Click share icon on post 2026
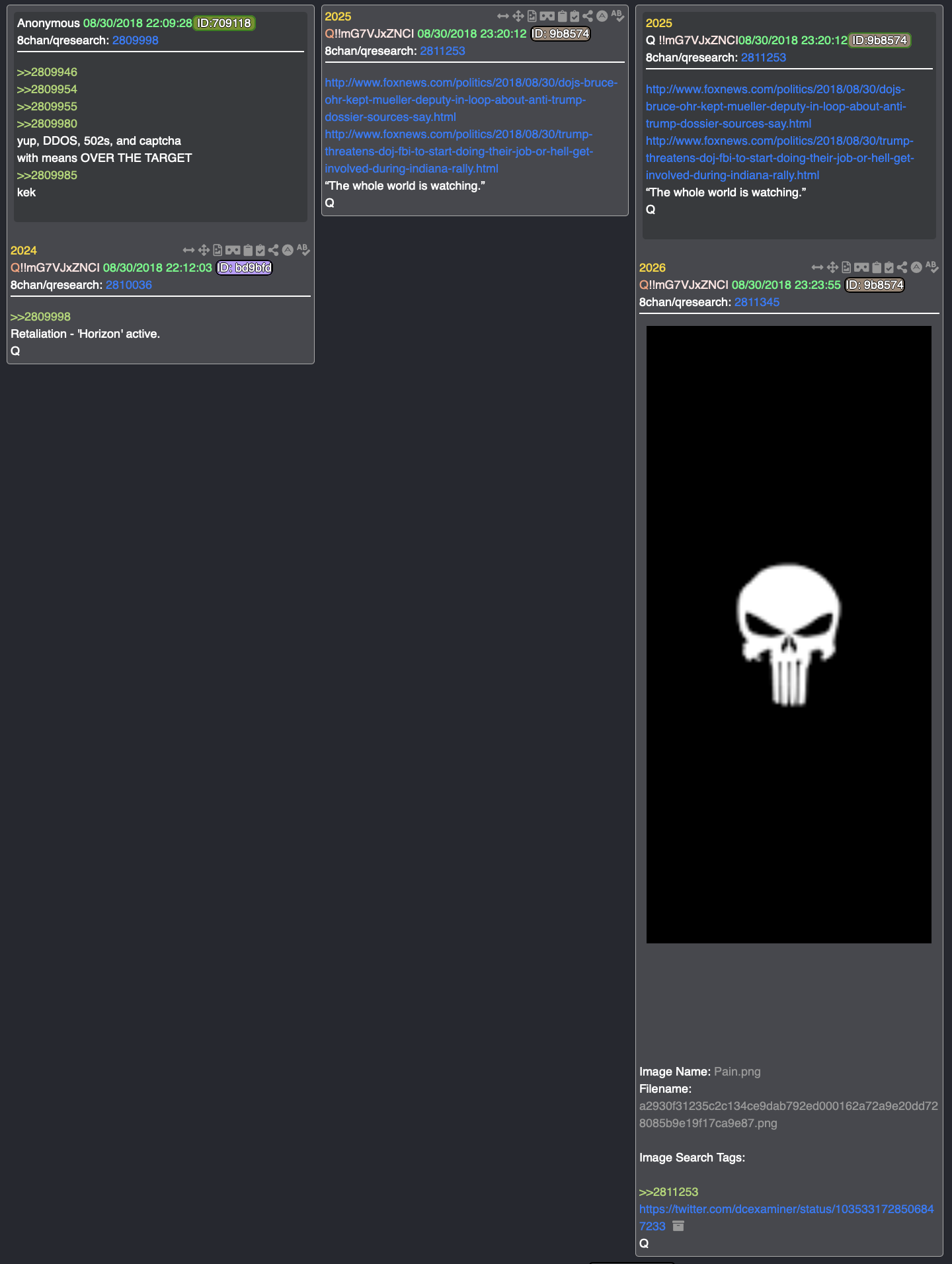 point(902,267)
